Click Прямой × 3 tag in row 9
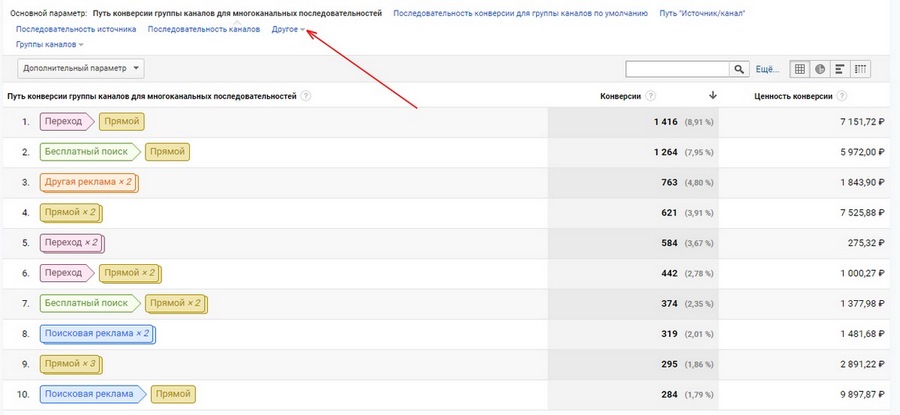Viewport: 900px width, 415px height. coord(71,364)
